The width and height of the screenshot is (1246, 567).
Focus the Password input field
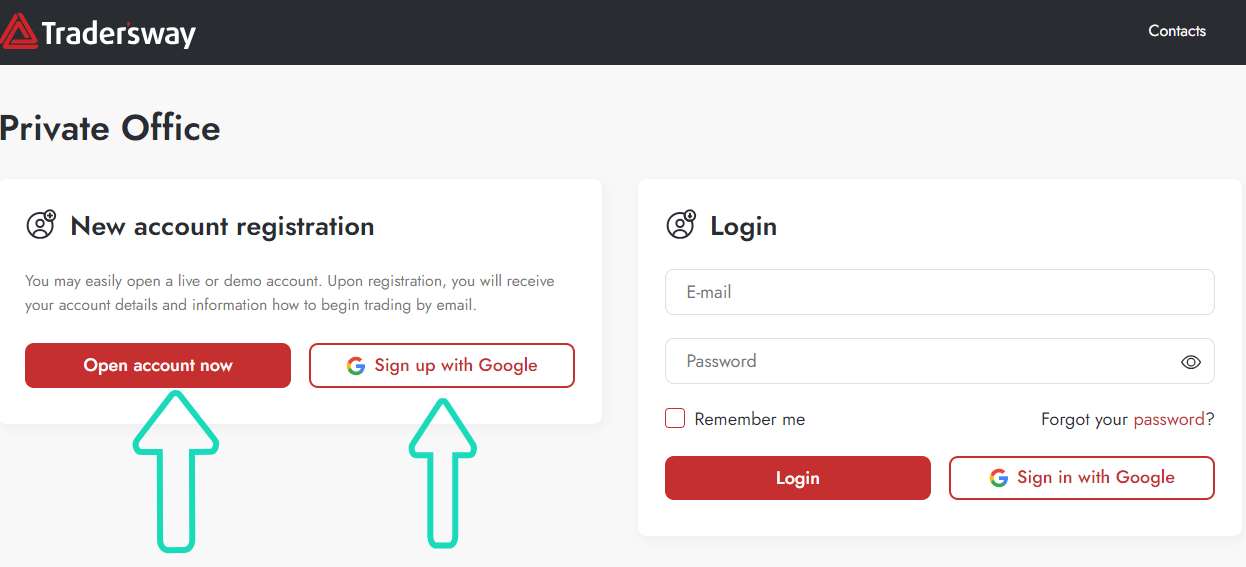tap(940, 361)
